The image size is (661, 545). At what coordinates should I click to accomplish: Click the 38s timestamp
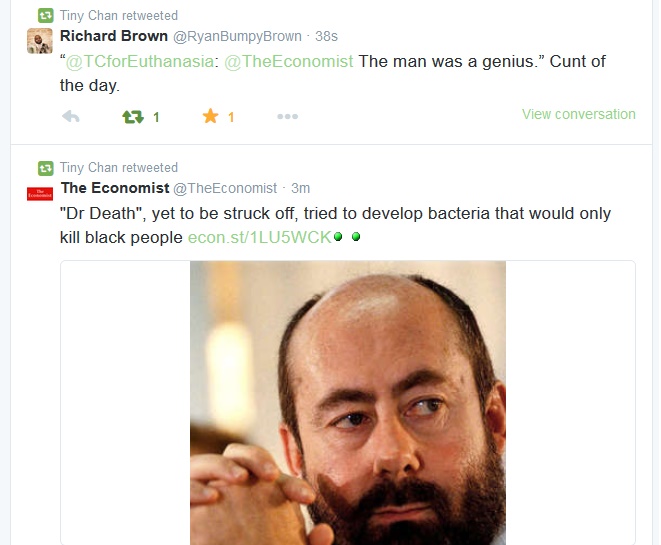tap(326, 36)
